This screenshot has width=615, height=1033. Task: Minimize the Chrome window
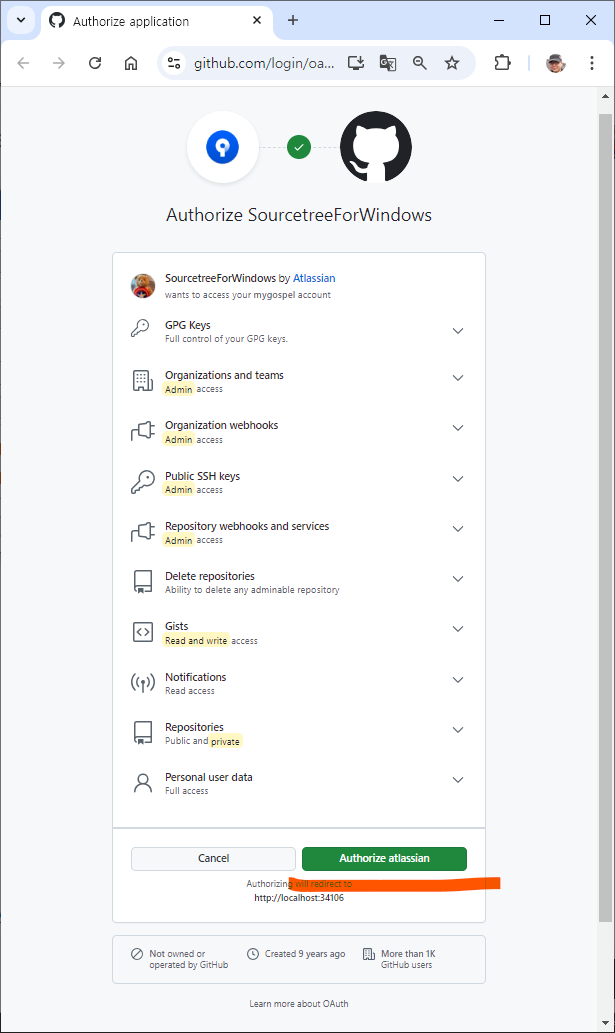point(499,20)
